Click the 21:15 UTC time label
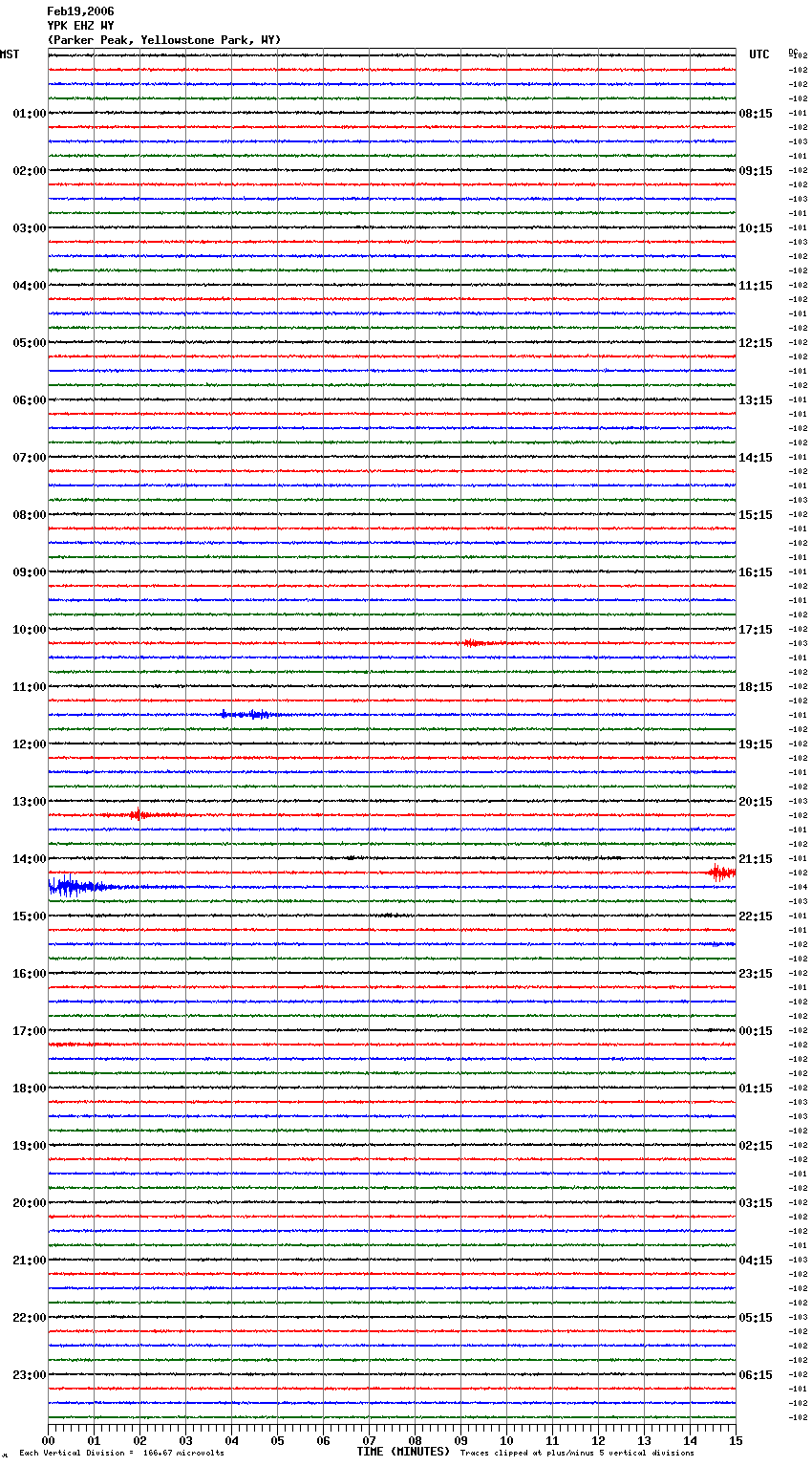 point(756,859)
